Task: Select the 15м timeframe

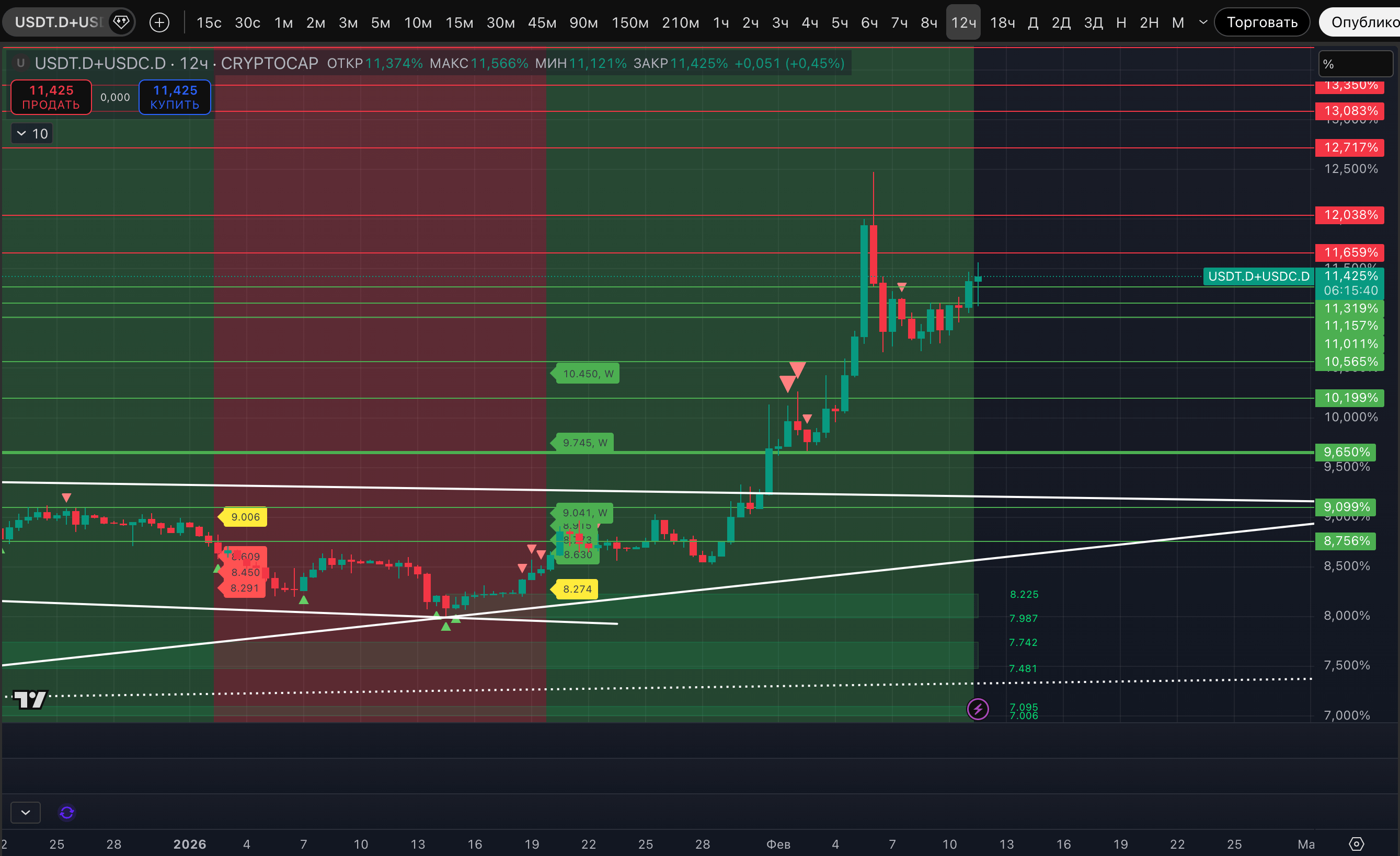Action: [459, 22]
